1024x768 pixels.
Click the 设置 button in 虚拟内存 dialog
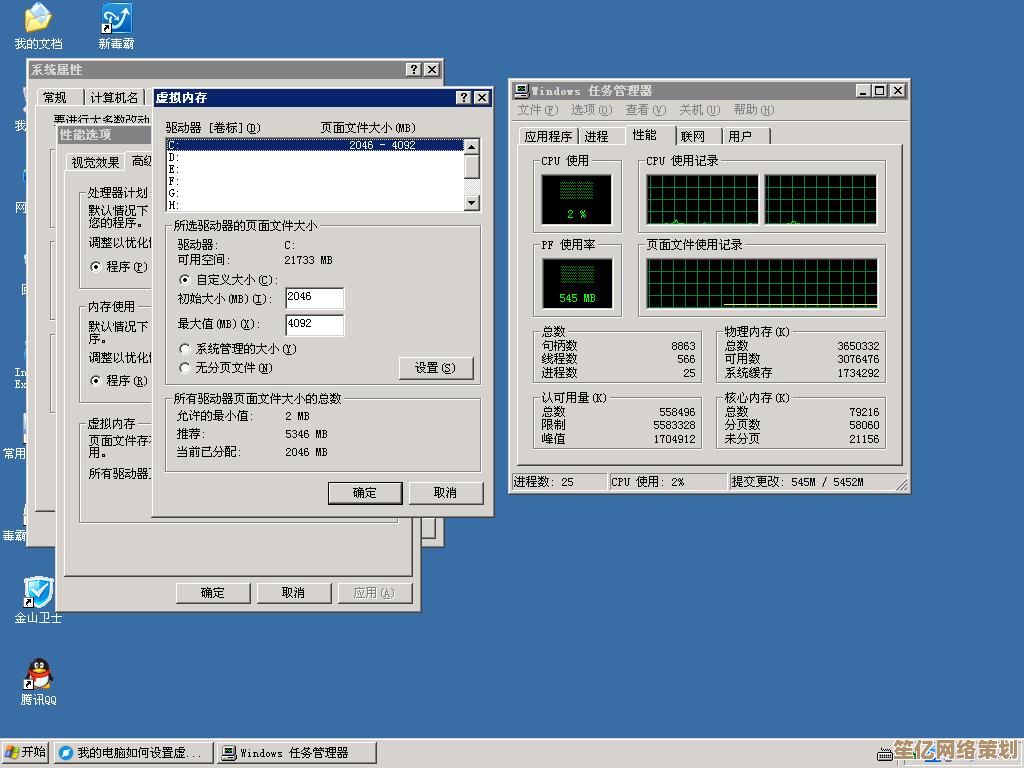[436, 368]
